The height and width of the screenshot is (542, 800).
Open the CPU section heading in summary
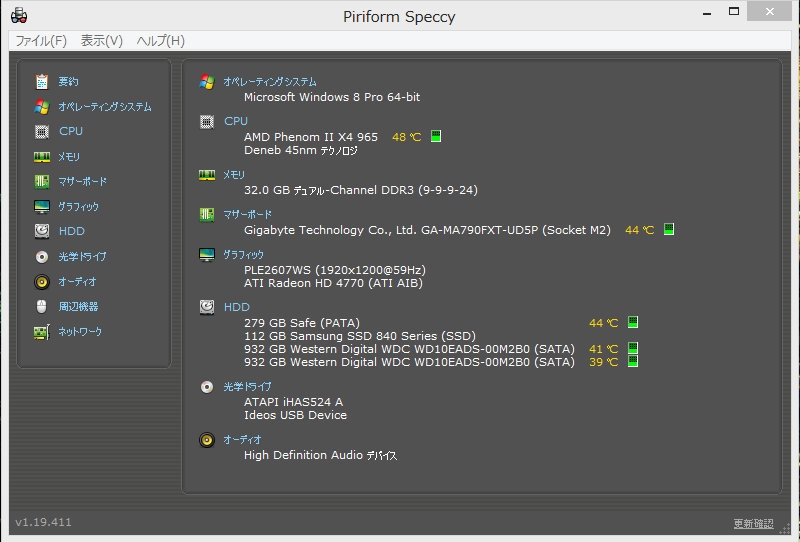(x=235, y=121)
